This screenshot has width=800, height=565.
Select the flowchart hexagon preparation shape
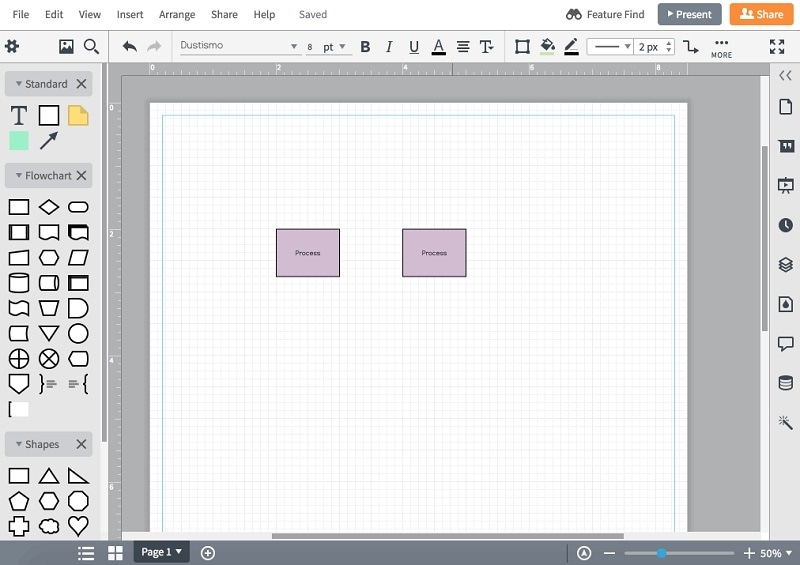click(x=48, y=258)
